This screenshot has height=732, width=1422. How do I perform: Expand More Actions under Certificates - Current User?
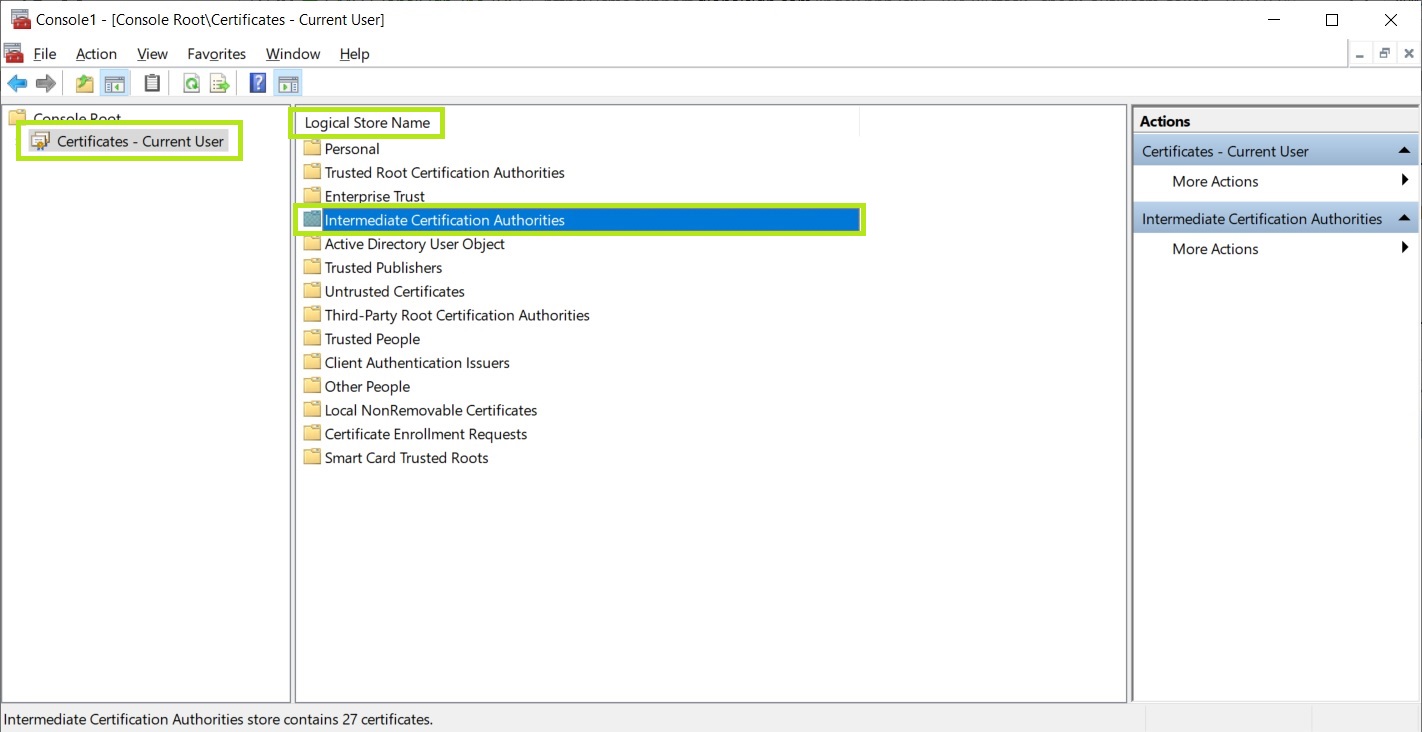click(1215, 182)
